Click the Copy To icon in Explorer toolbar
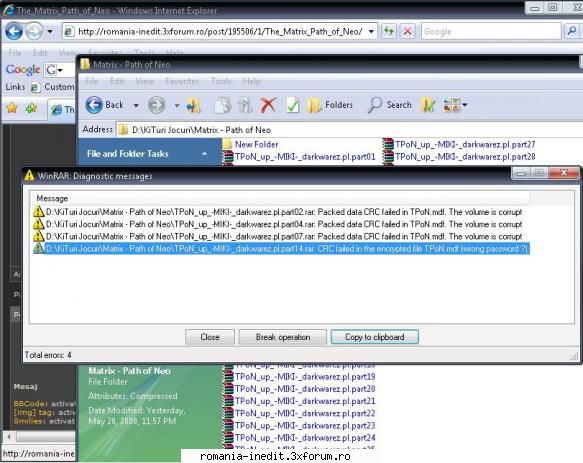The height and width of the screenshot is (463, 583). (223, 105)
